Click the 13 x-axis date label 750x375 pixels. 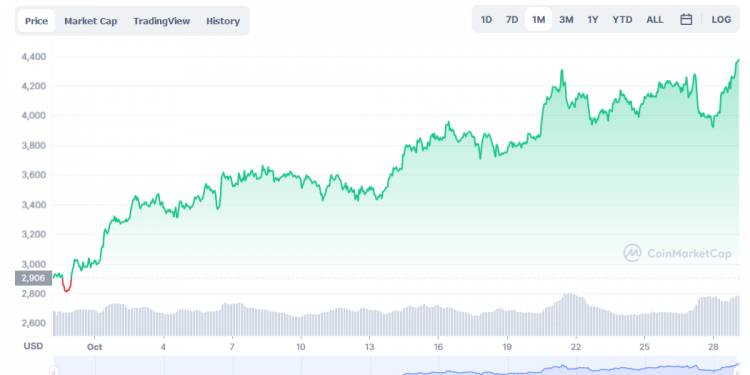(369, 347)
